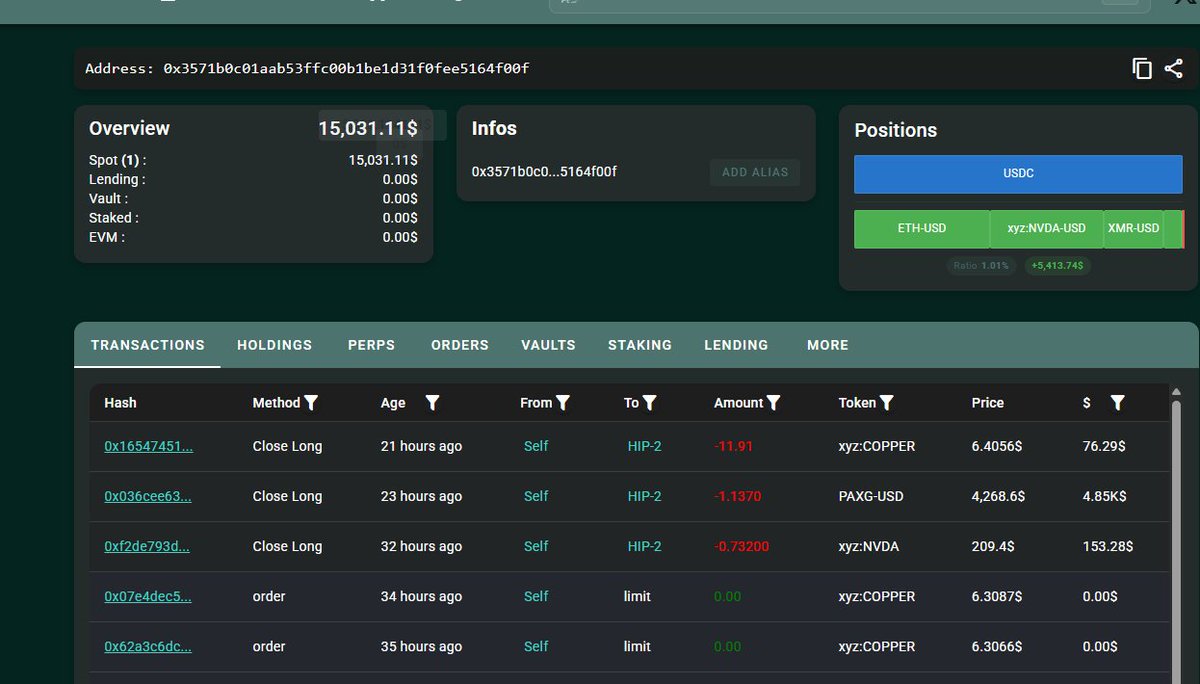Go to the Vaults tab
Screen dimensions: 1200x684
point(548,345)
